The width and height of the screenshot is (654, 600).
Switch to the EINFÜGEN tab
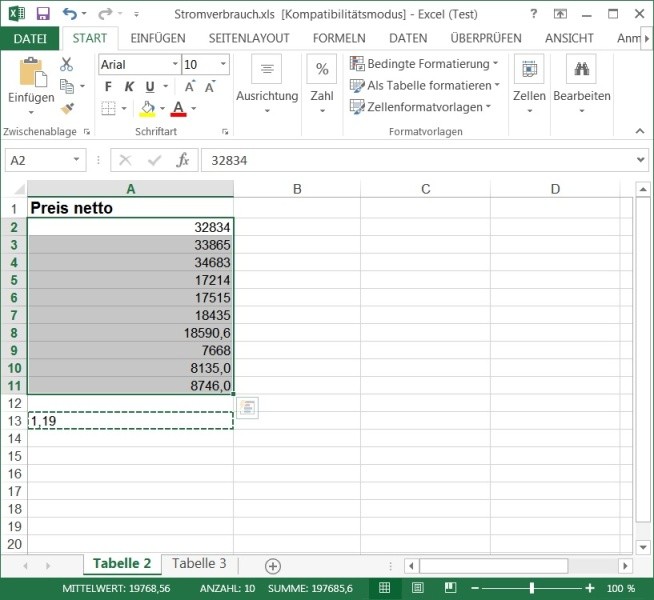pos(158,38)
